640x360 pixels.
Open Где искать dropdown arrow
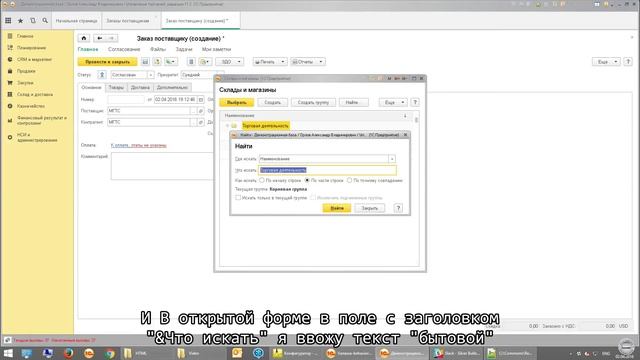(392, 159)
